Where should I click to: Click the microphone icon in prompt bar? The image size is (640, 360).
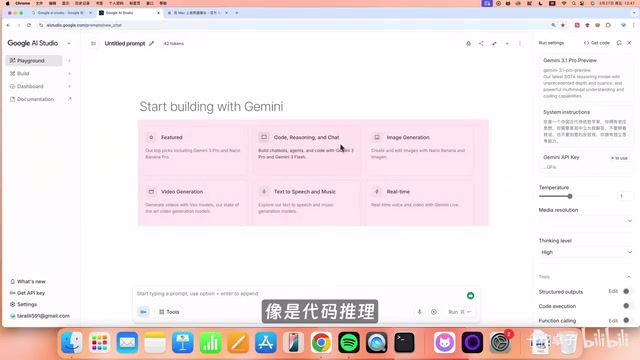pyautogui.click(x=419, y=312)
